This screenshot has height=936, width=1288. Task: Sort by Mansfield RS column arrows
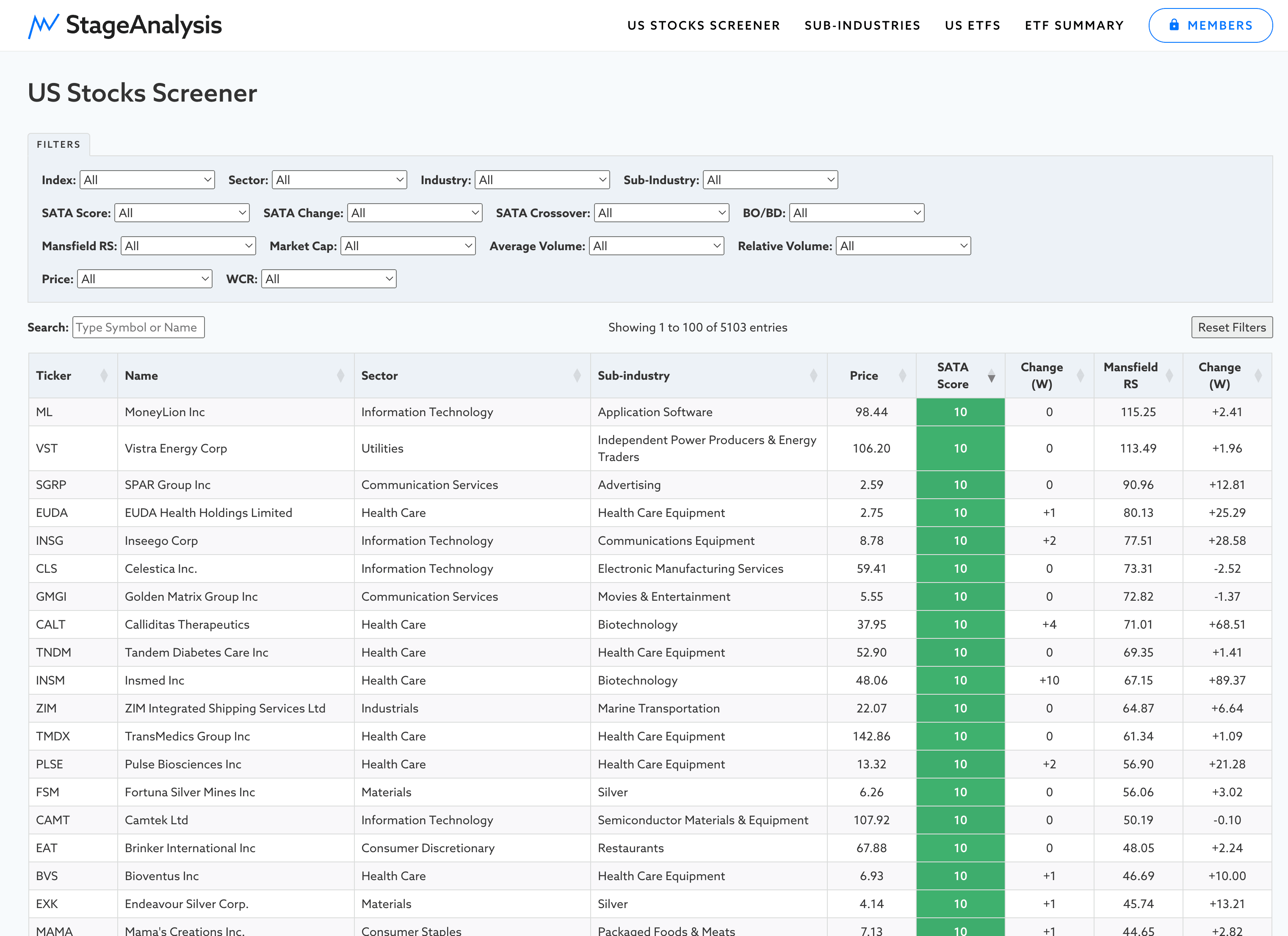pyautogui.click(x=1169, y=376)
